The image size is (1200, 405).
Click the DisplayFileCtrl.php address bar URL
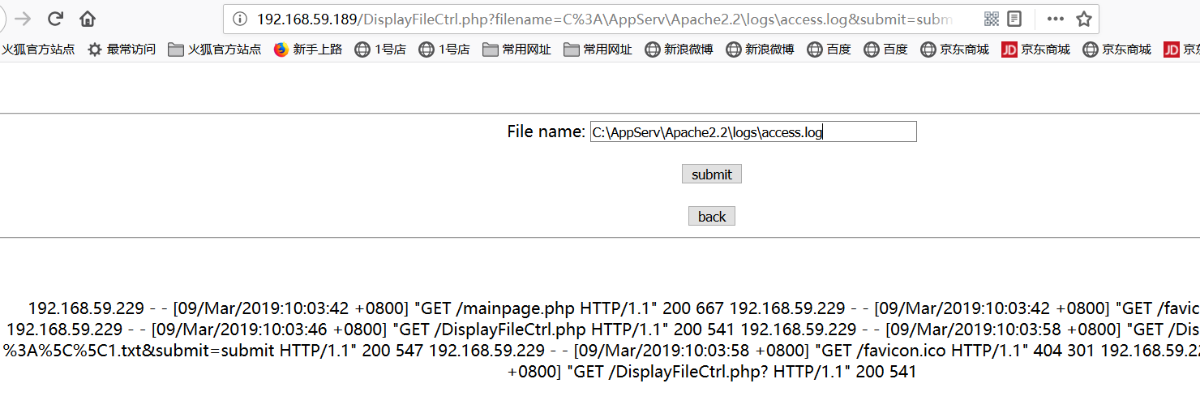(600, 19)
